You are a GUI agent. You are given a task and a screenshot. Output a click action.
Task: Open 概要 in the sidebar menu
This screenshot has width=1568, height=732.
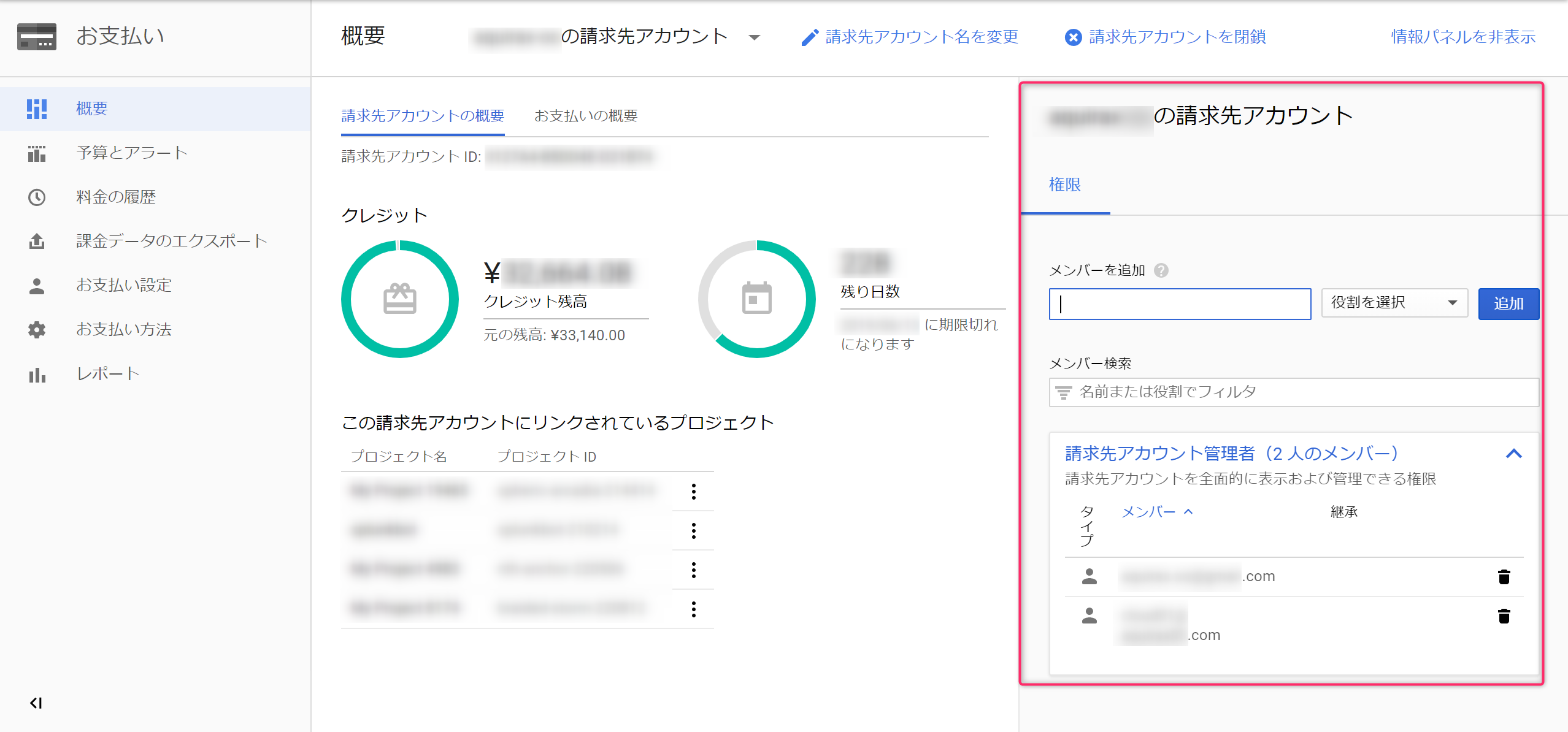[155, 109]
